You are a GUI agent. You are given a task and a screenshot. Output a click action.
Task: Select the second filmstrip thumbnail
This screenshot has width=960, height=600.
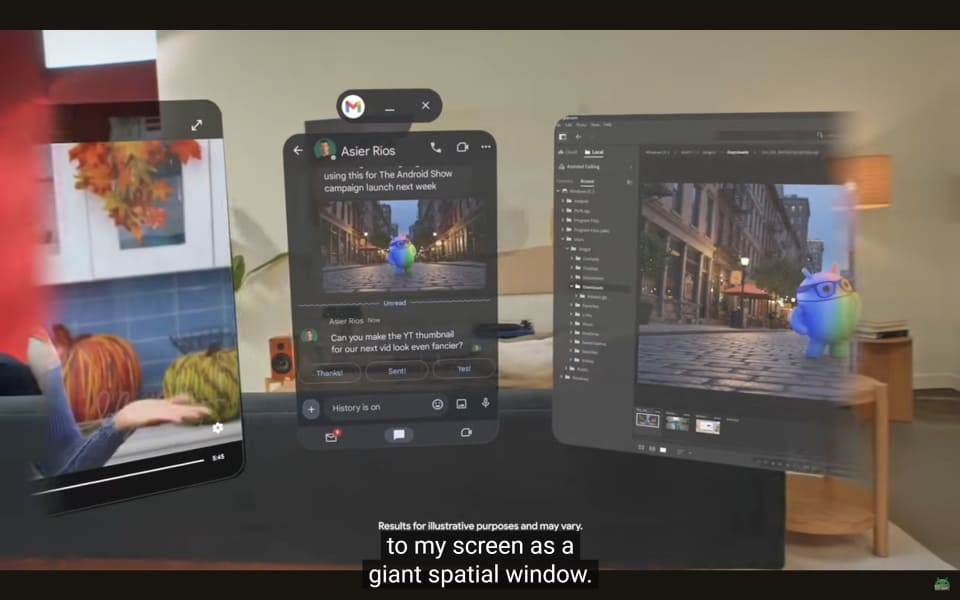677,422
